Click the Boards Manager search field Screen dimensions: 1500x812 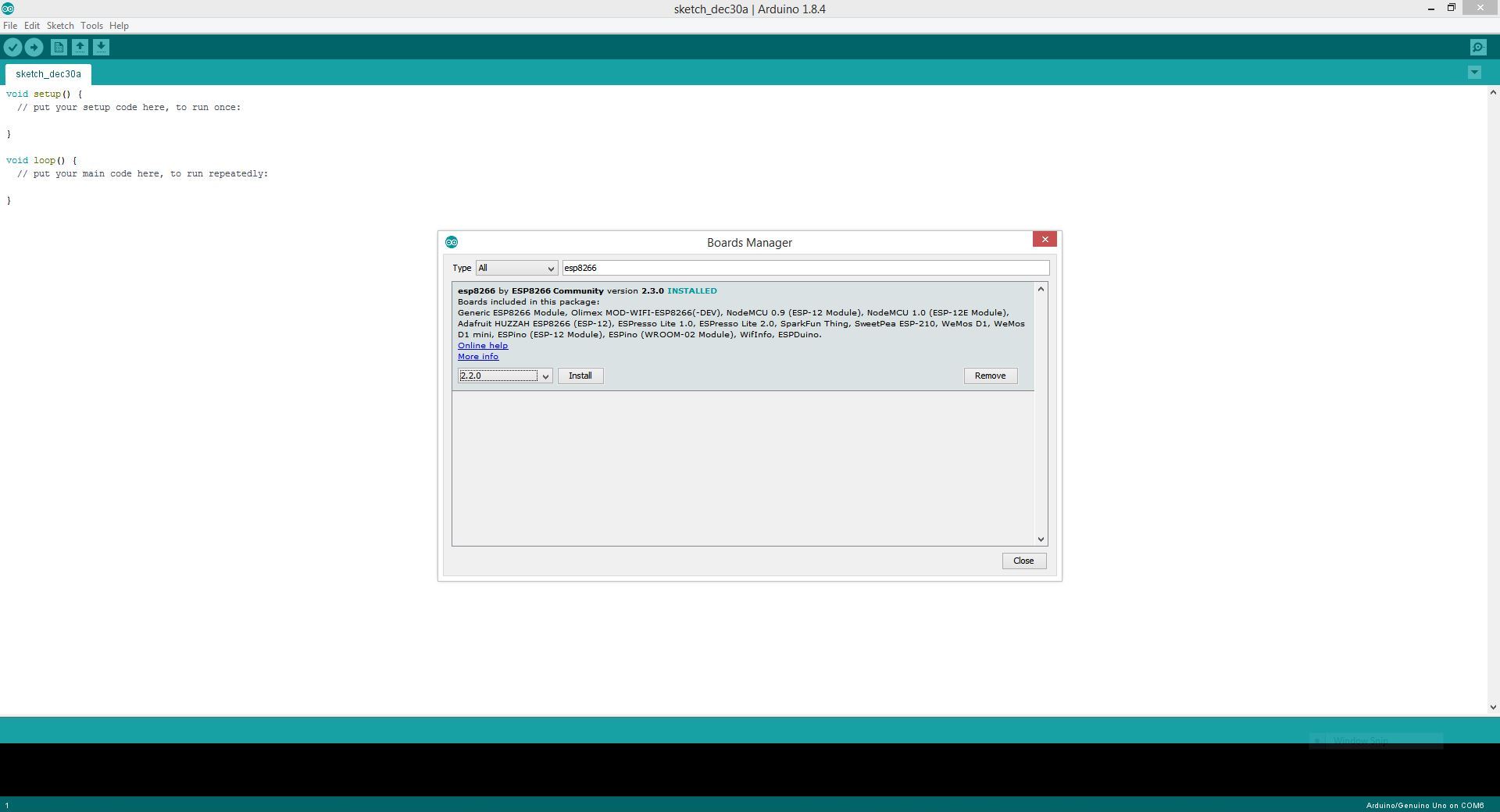(805, 268)
